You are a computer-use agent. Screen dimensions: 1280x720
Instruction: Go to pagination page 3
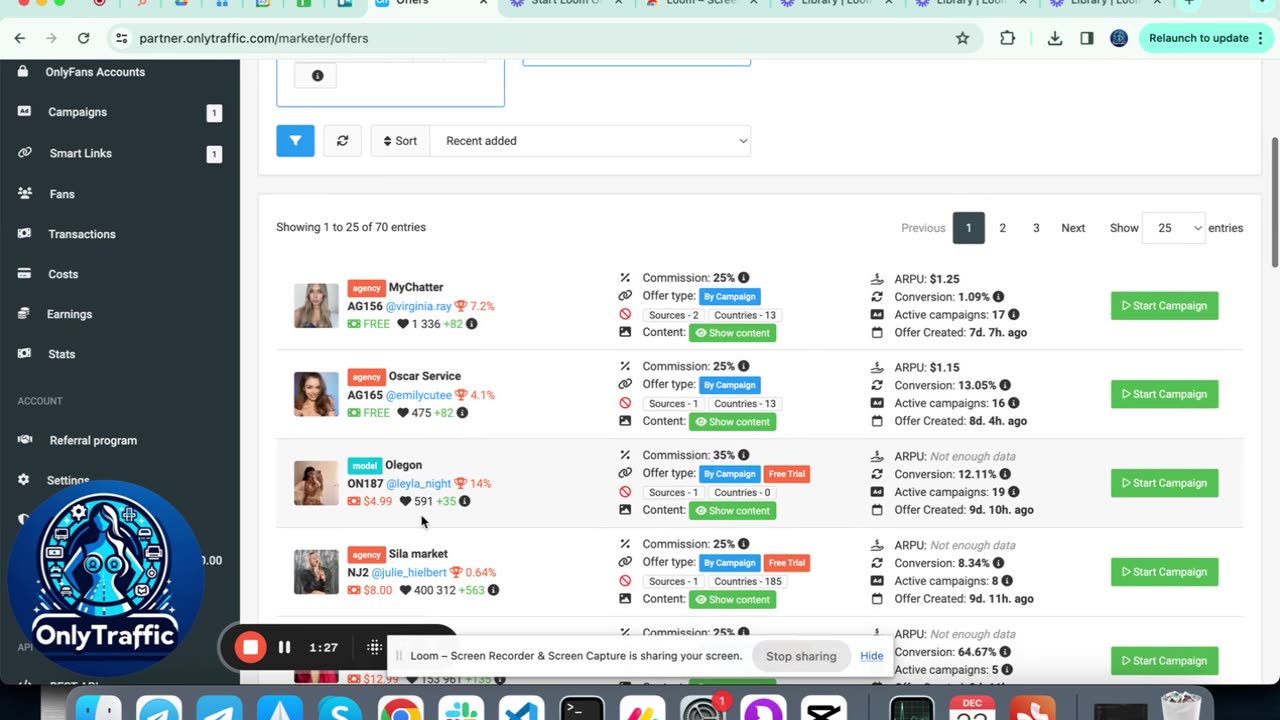[x=1036, y=228]
